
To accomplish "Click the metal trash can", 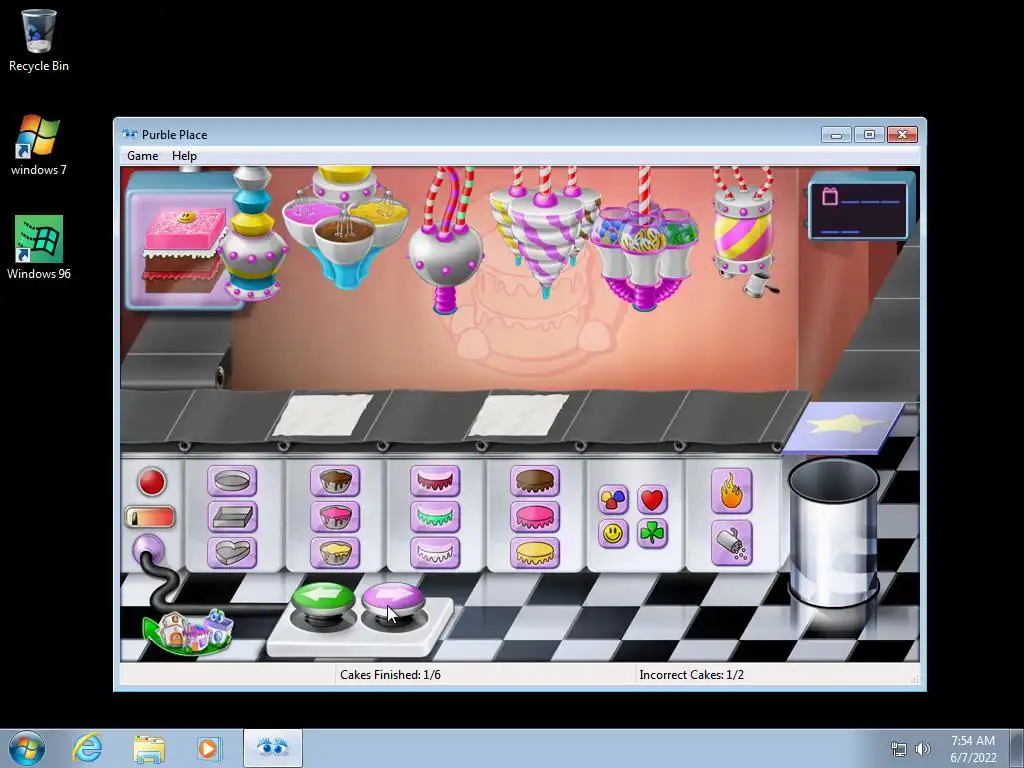I will tap(834, 533).
